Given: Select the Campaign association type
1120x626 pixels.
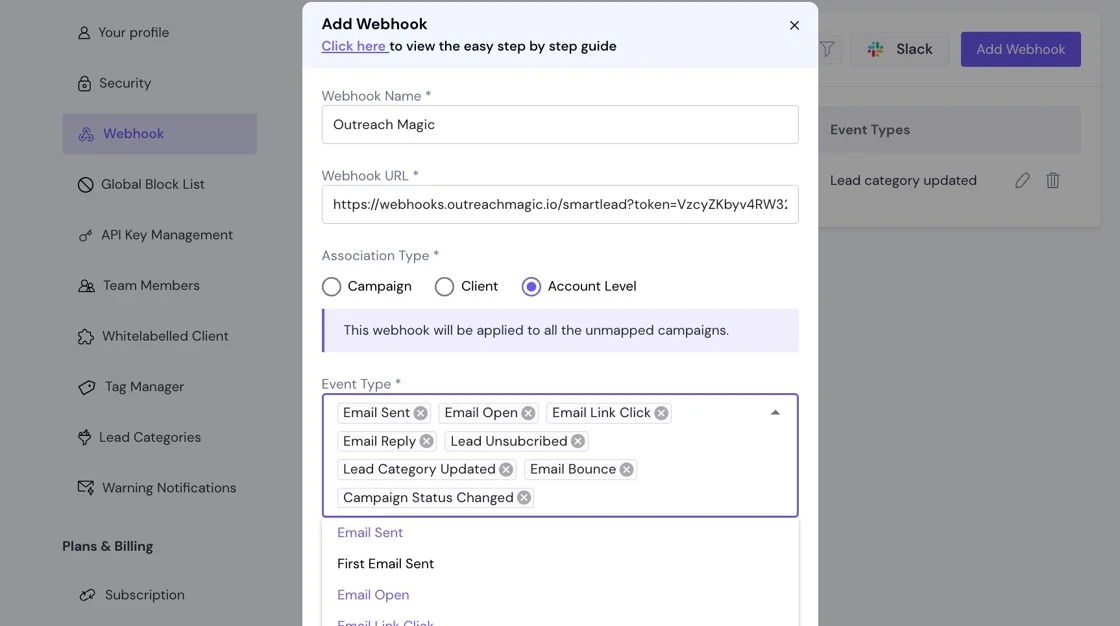Looking at the screenshot, I should (x=331, y=286).
